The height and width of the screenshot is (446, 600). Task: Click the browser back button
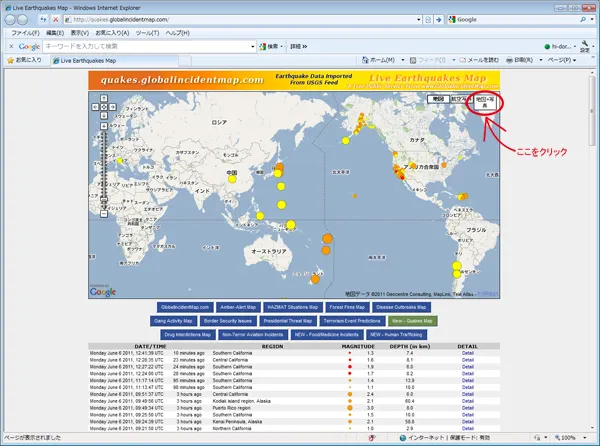12,19
